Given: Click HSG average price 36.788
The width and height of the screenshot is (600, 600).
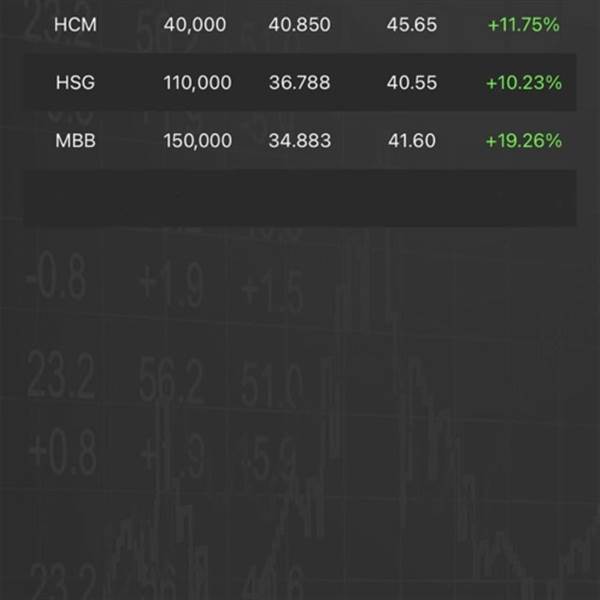Looking at the screenshot, I should [x=299, y=83].
